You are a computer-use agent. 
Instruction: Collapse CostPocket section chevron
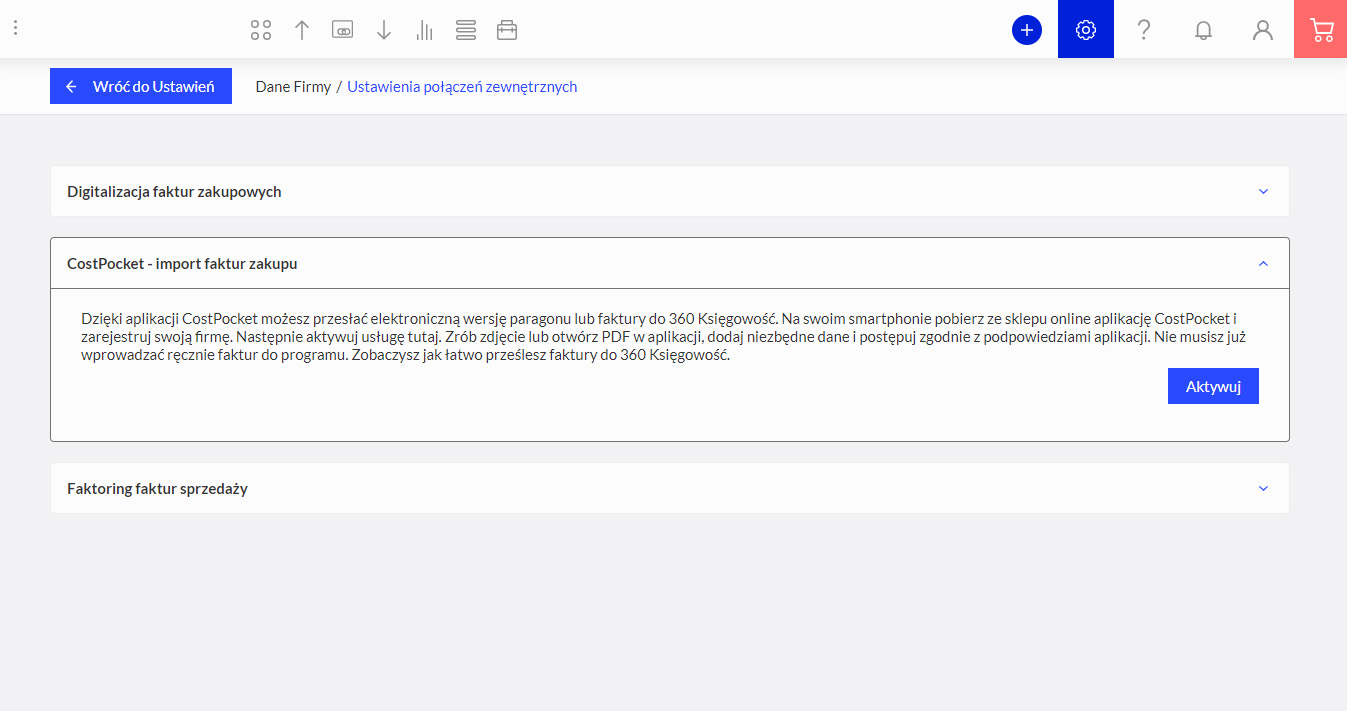click(1263, 264)
